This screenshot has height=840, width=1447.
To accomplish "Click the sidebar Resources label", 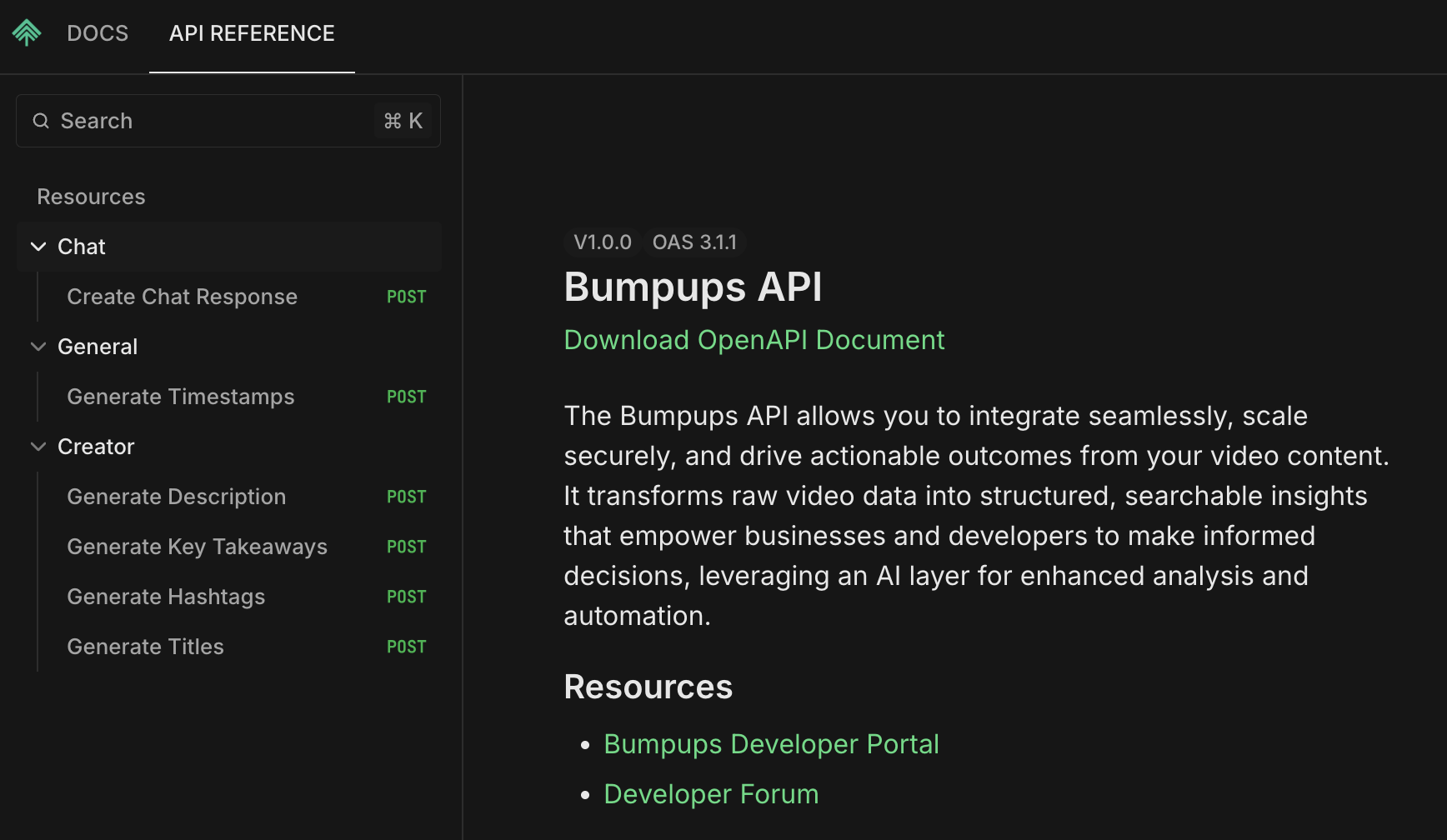I will pos(92,197).
